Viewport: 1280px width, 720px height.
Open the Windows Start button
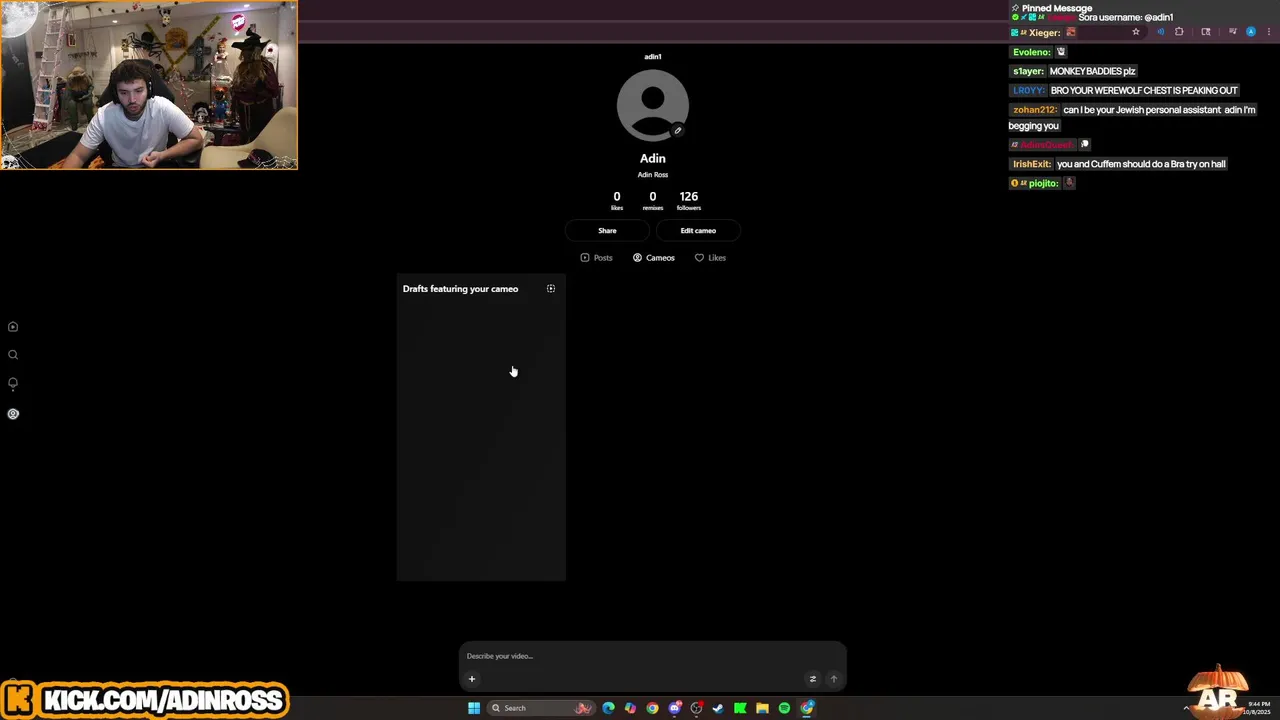pos(474,708)
